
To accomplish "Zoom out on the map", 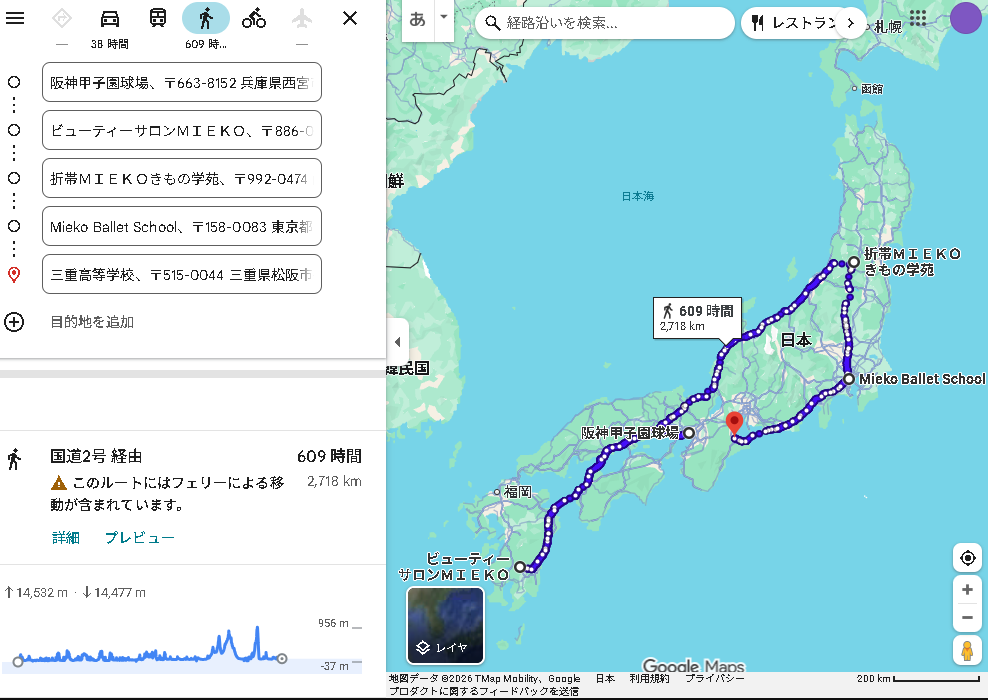I will coord(967,618).
